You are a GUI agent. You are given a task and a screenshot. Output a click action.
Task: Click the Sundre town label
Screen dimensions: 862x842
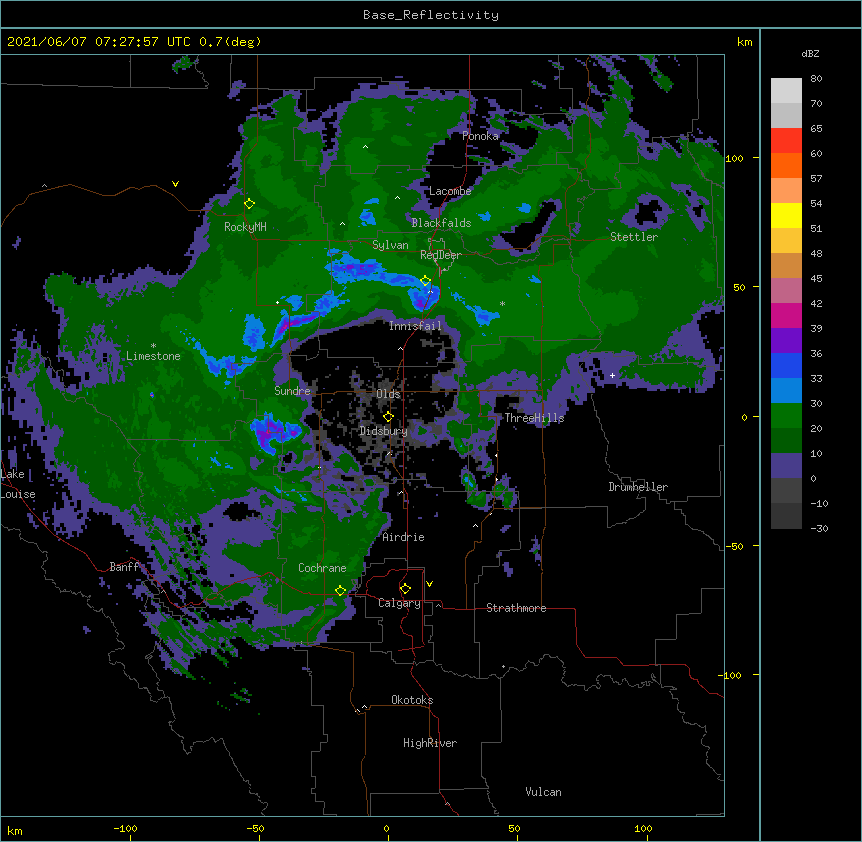(x=292, y=391)
